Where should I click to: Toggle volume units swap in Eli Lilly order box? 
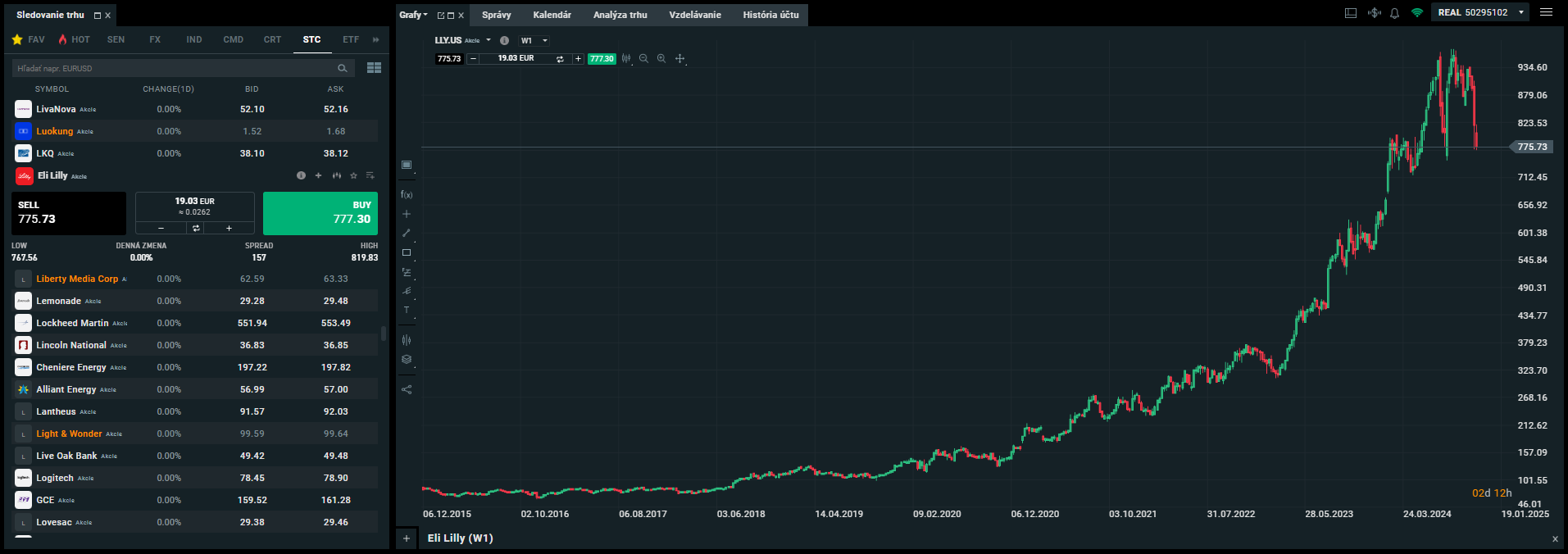pos(196,229)
